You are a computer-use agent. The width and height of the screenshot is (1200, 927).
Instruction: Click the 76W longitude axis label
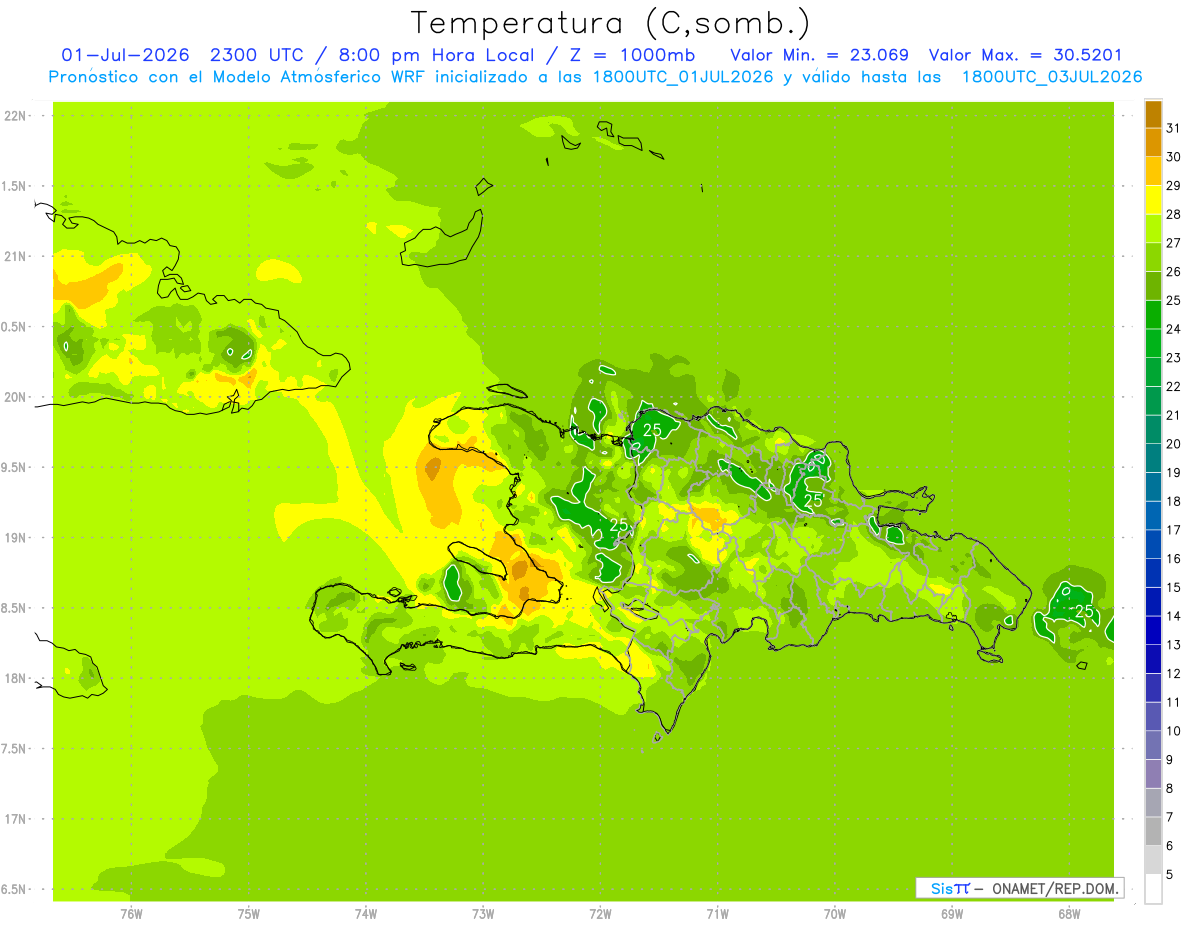[x=131, y=913]
